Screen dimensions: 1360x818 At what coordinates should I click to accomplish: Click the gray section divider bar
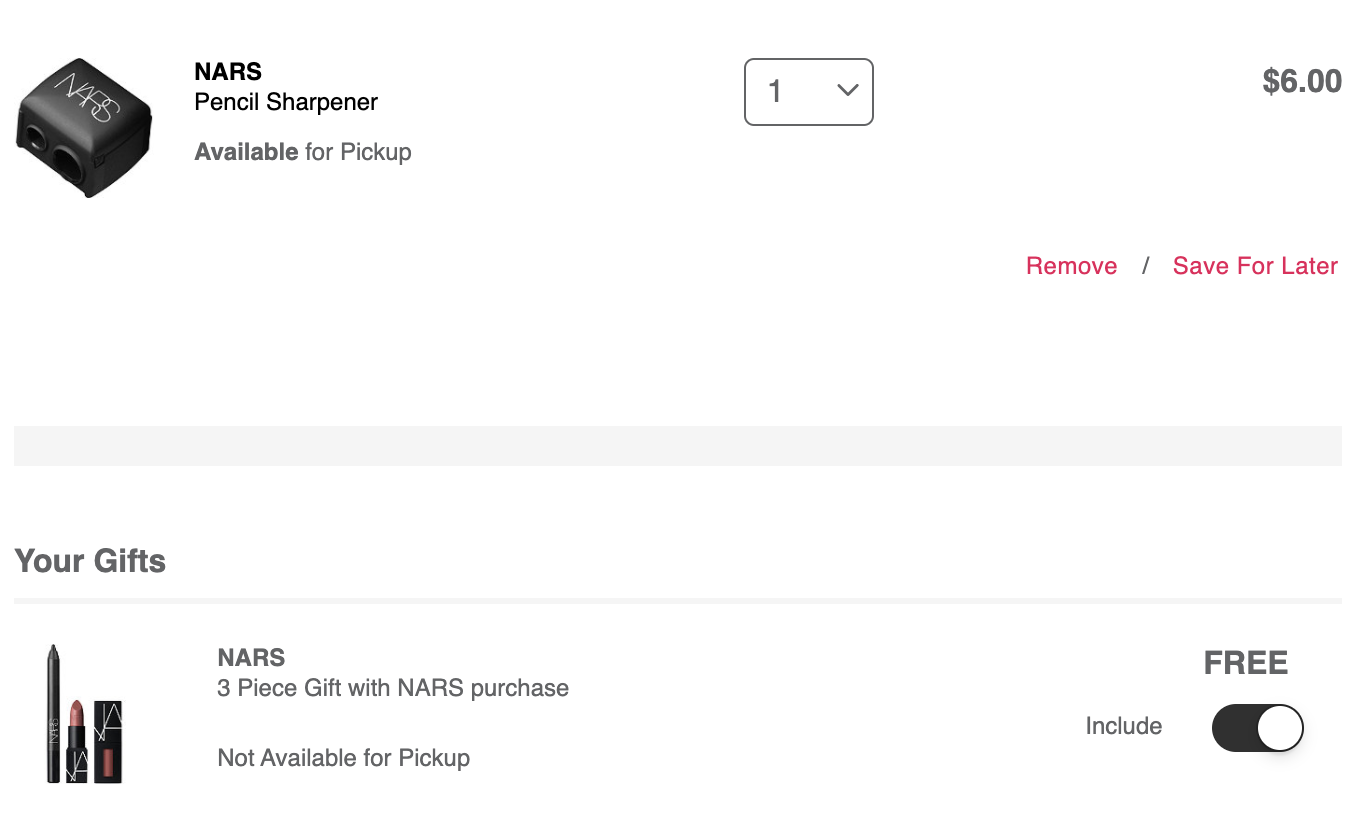678,446
